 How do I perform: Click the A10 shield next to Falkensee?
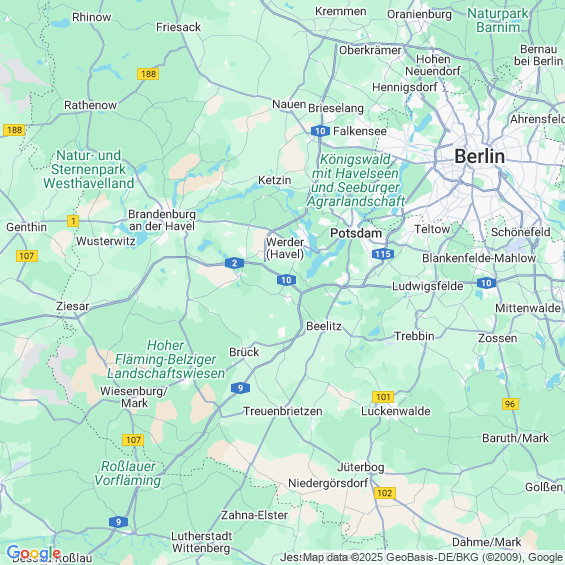320,131
